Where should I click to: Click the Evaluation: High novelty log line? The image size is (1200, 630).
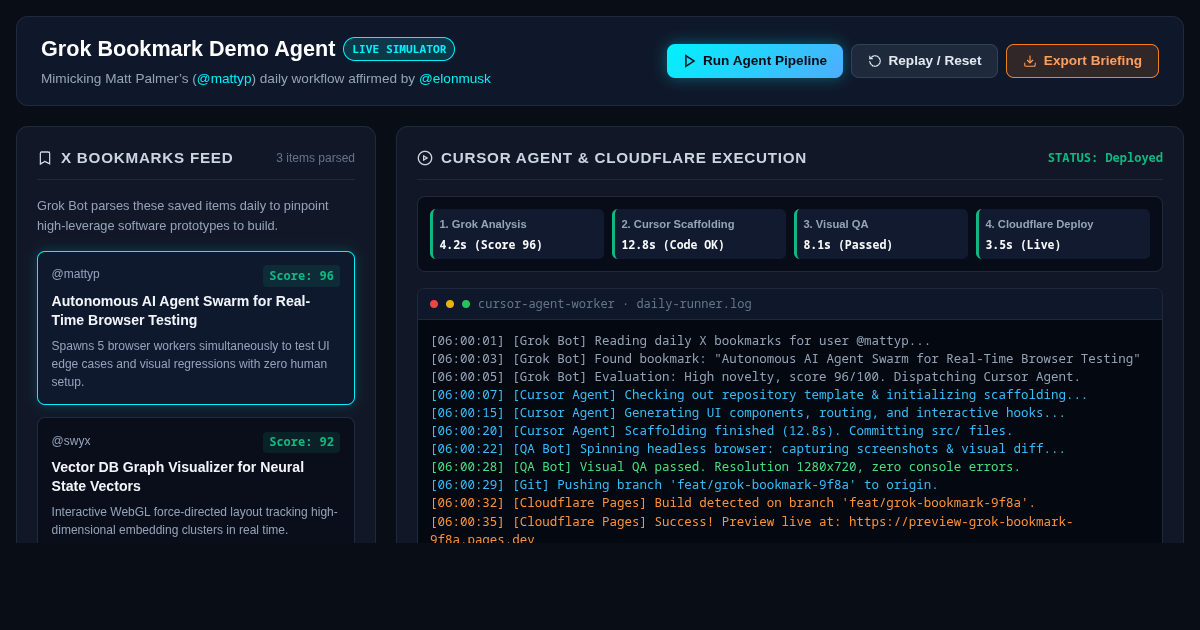pyautogui.click(x=755, y=377)
